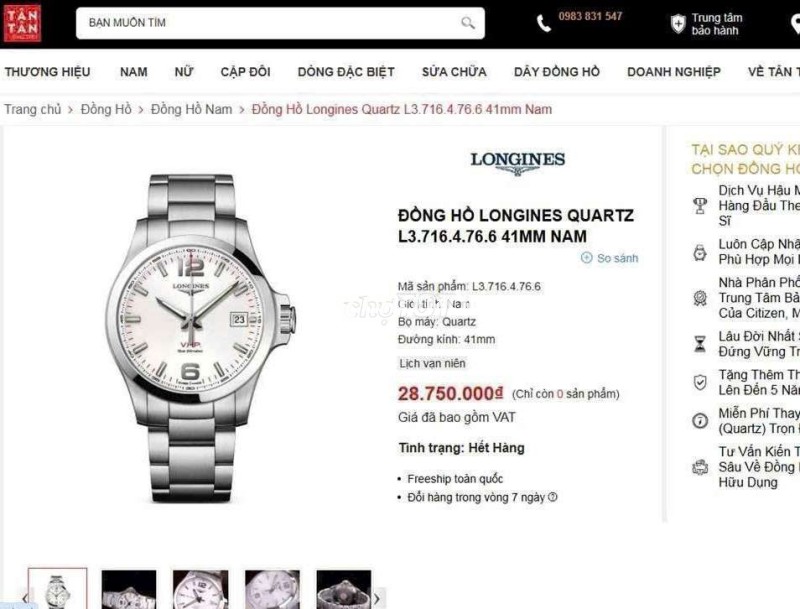Open the warranty center shield icon
800x609 pixels.
pos(678,23)
